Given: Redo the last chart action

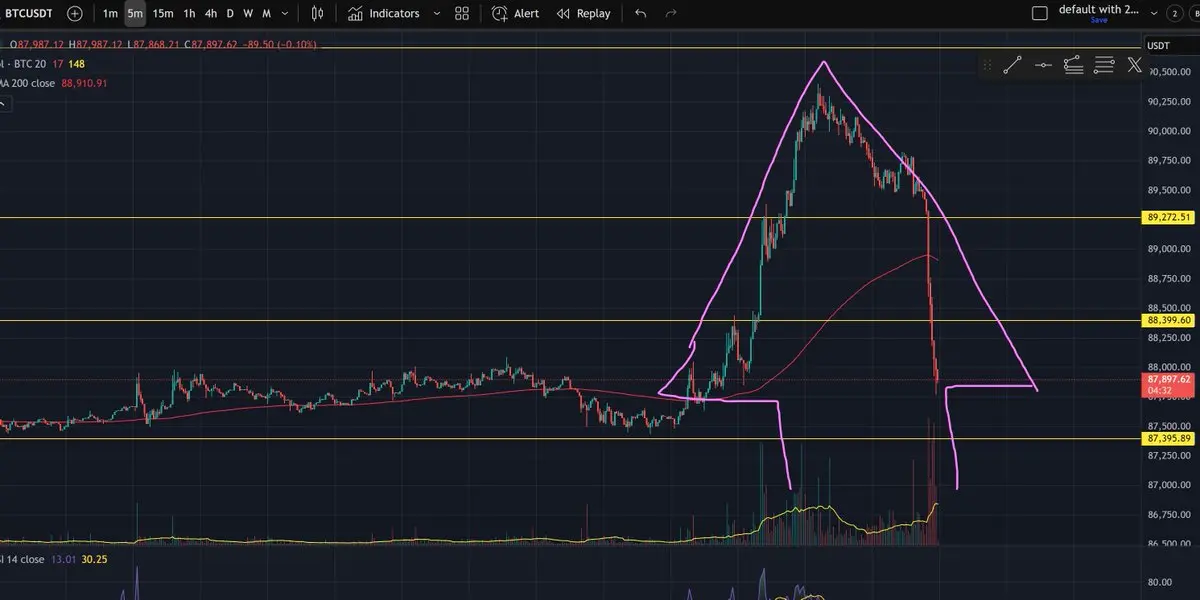Looking at the screenshot, I should pyautogui.click(x=671, y=14).
